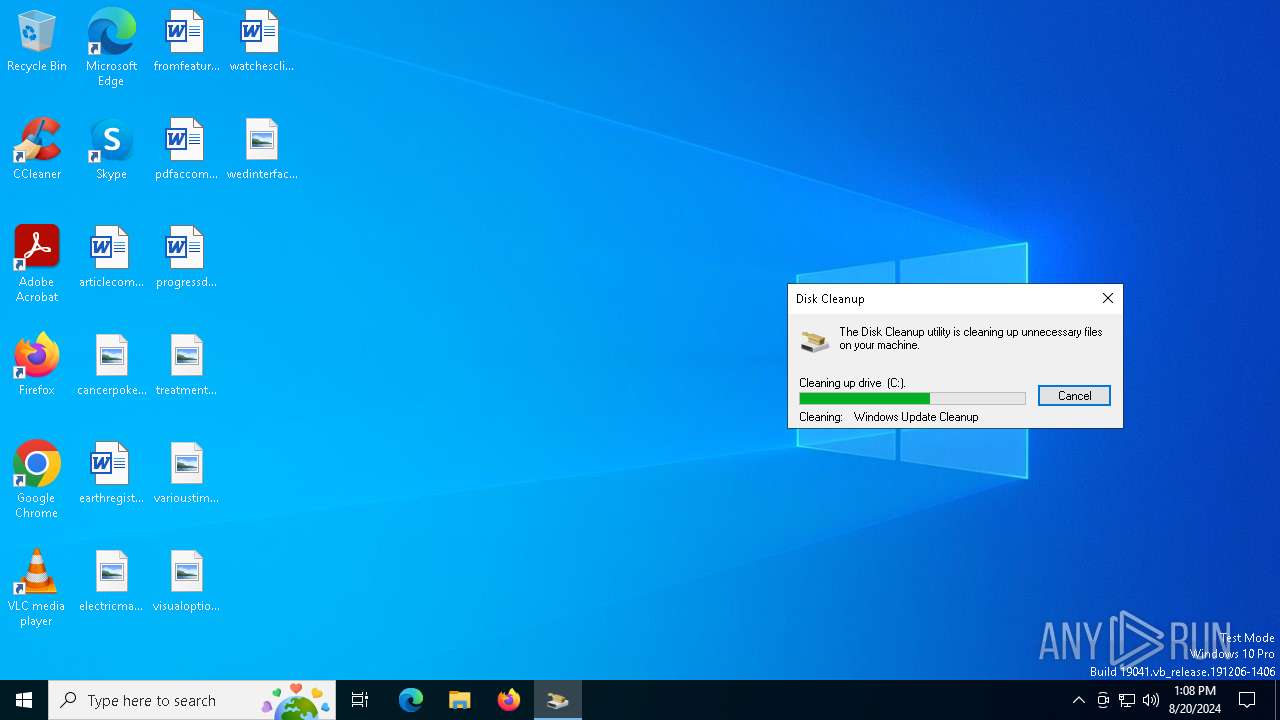Image resolution: width=1280 pixels, height=720 pixels.
Task: Open File Explorer from the taskbar
Action: [460, 700]
